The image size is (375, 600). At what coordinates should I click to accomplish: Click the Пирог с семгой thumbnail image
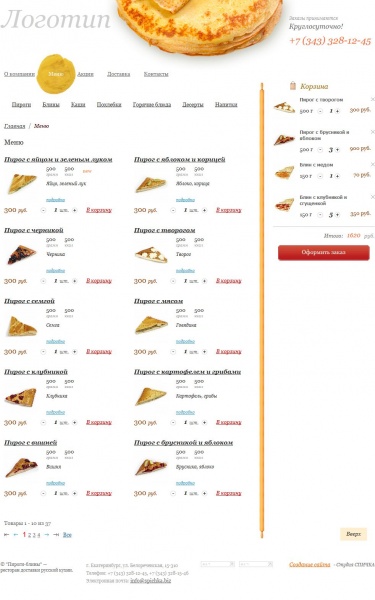(x=22, y=326)
